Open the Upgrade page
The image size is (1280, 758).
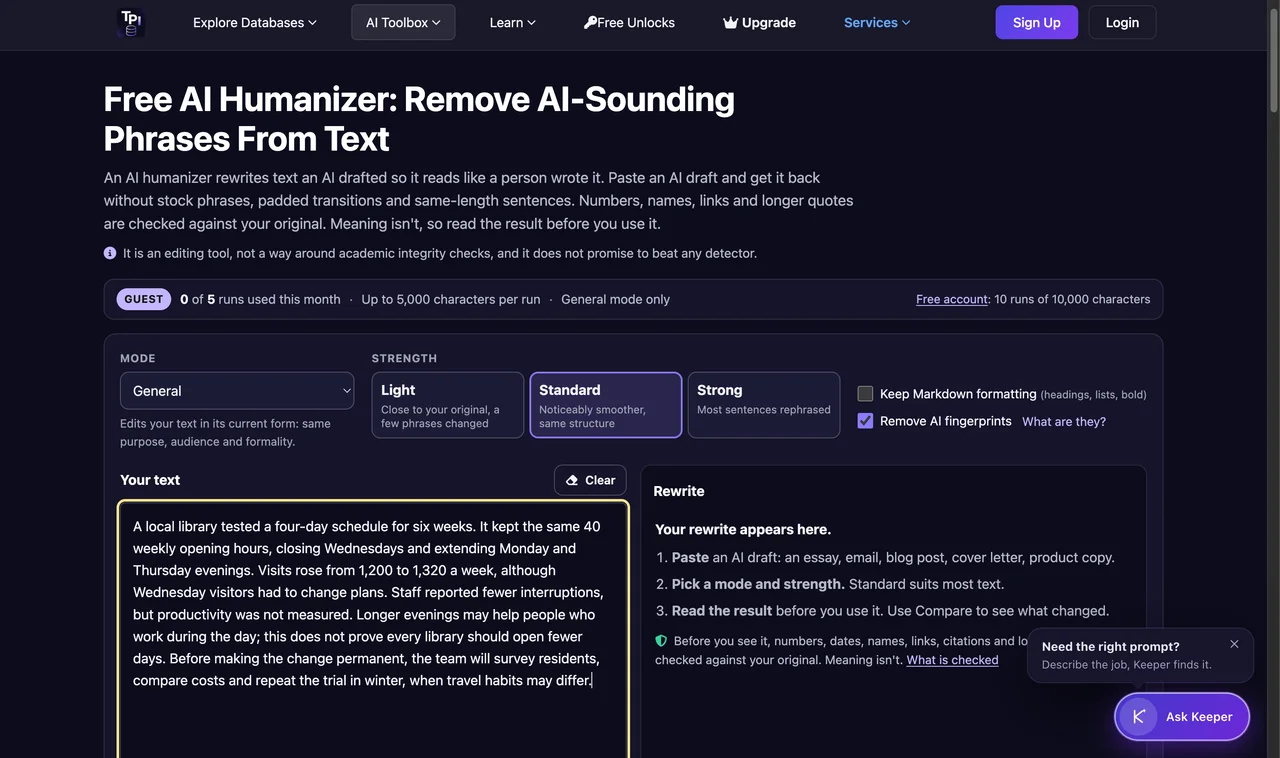(759, 22)
